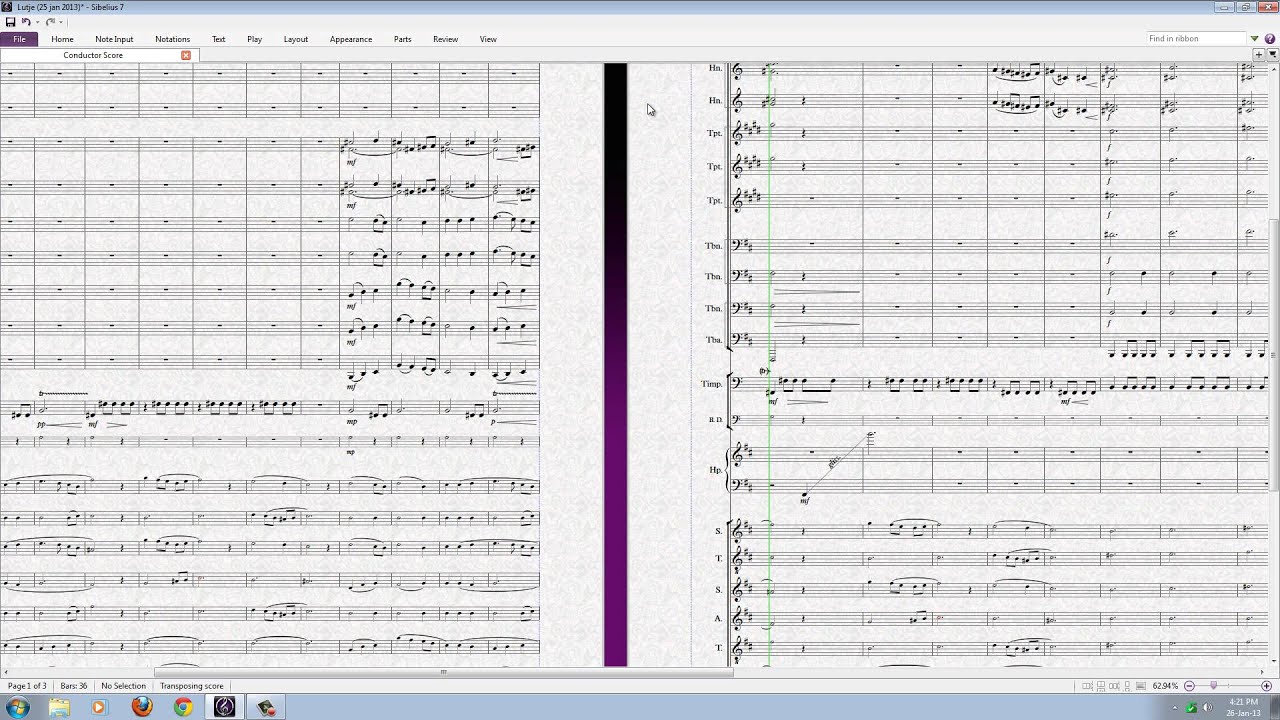Click the zoom in plus button
The image size is (1280, 720).
point(1266,686)
